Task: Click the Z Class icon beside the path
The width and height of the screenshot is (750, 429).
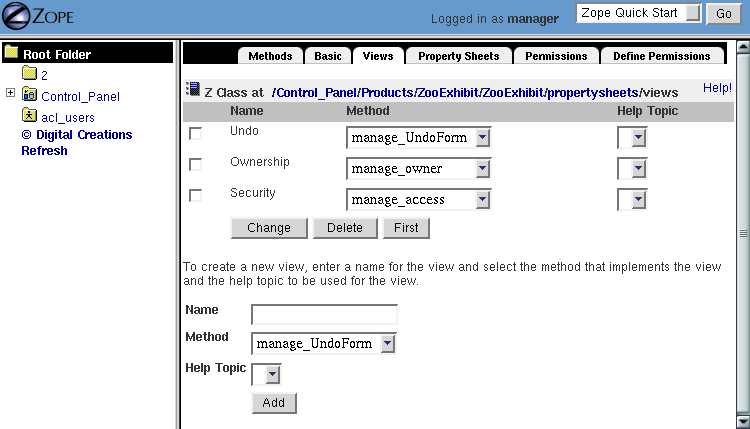Action: 192,90
